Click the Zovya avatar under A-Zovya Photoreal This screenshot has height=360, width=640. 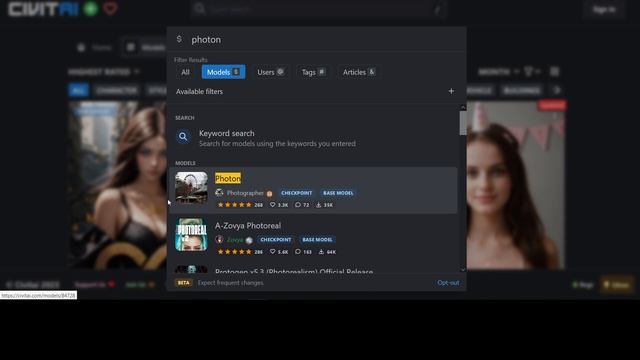point(219,240)
